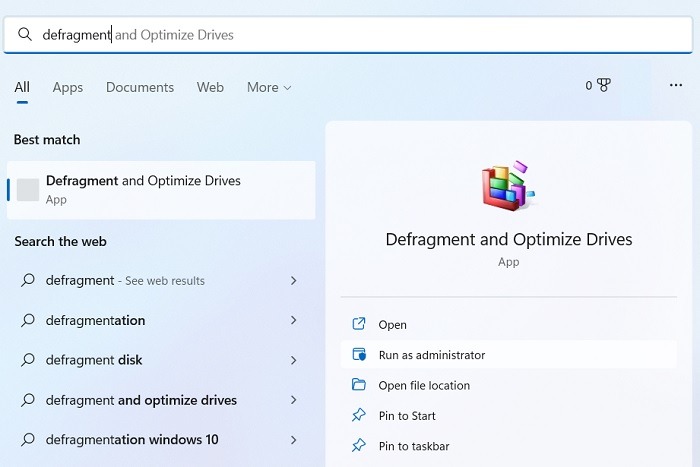The image size is (700, 467).
Task: Select Defragment and Optimize Drives best match
Action: (x=161, y=190)
